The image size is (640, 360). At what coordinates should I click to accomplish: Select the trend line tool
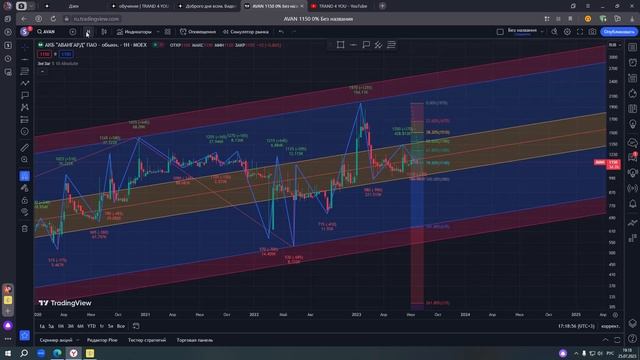pos(25,60)
